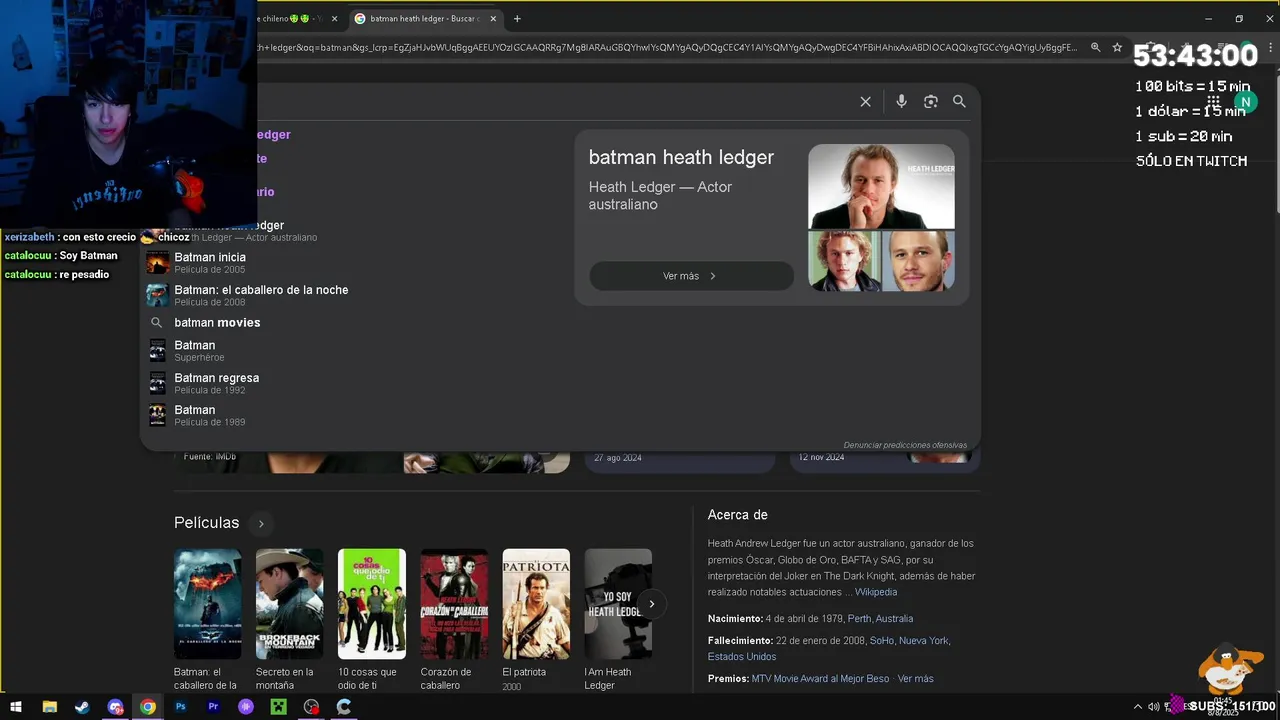Screen dimensions: 1280x720
Task: Bookmark this page with the star icon
Action: pyautogui.click(x=1117, y=47)
